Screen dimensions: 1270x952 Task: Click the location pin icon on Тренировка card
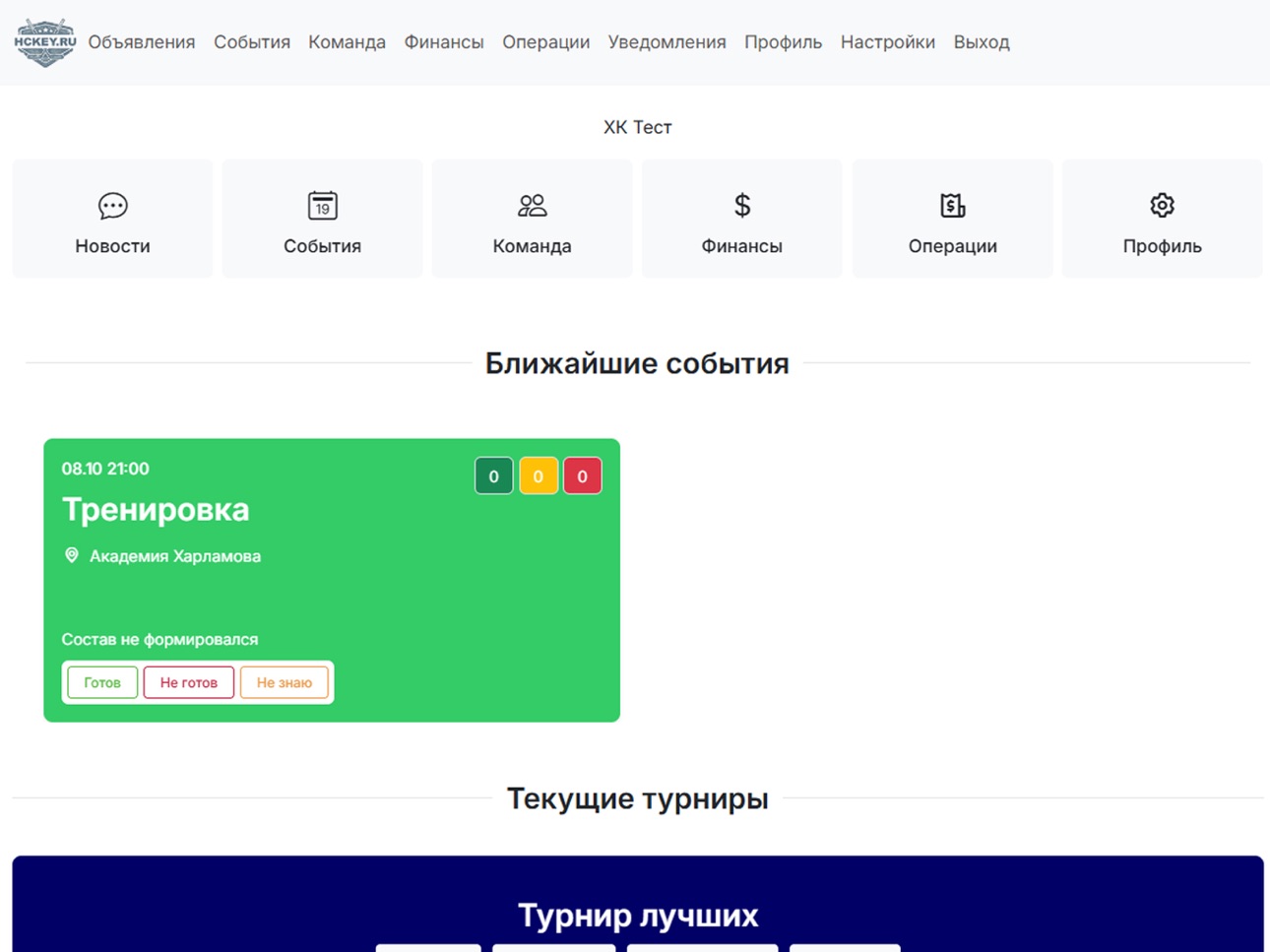click(72, 556)
